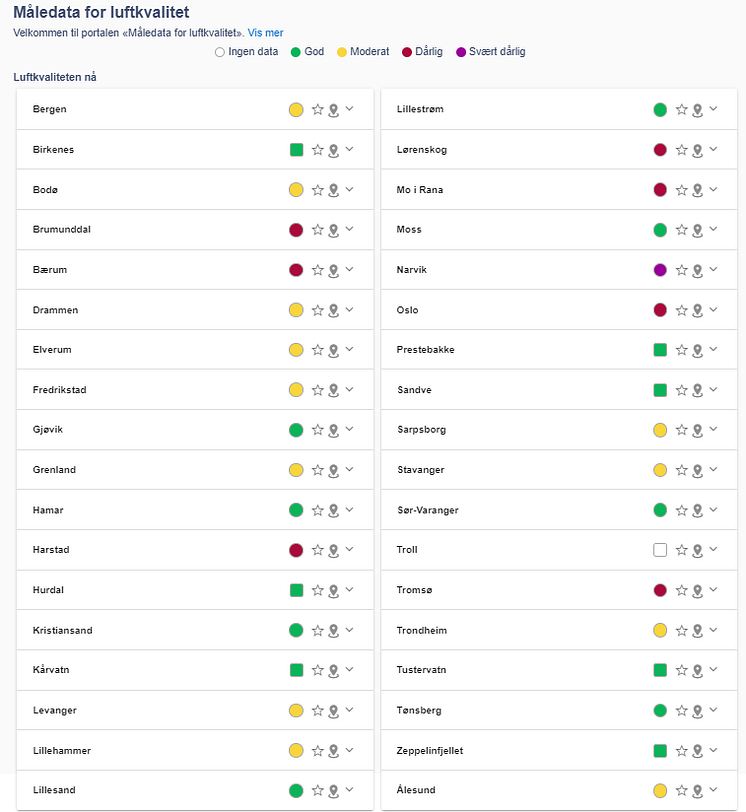The height and width of the screenshot is (812, 746).
Task: Add Tromsø to favorites via star
Action: (681, 590)
